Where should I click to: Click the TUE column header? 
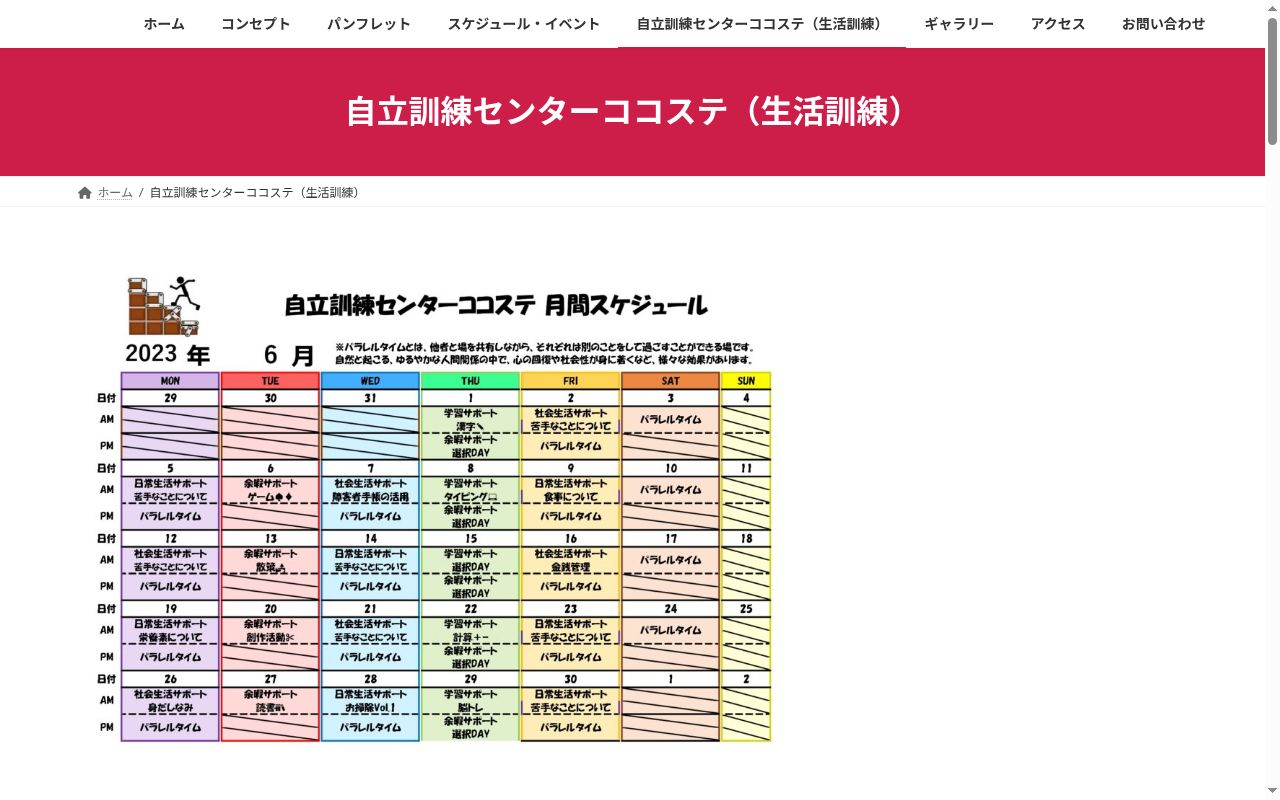(270, 381)
